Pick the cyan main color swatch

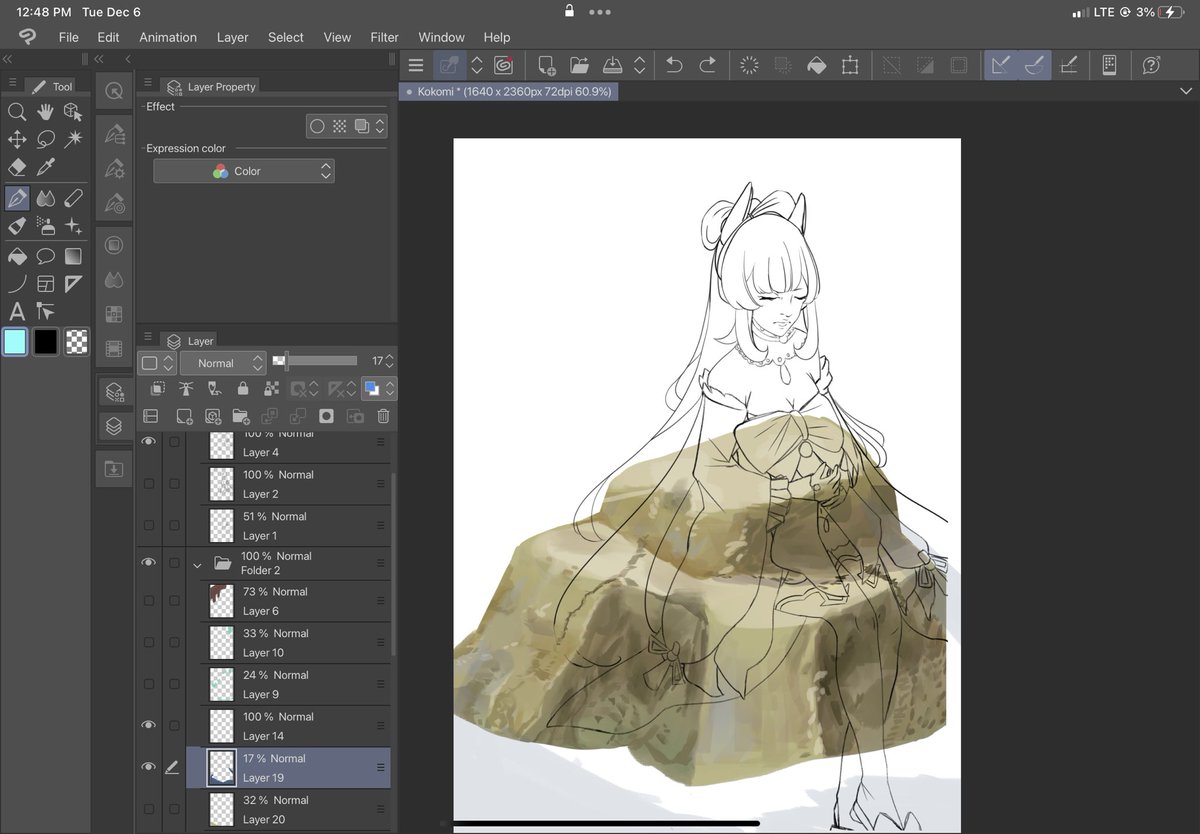15,342
